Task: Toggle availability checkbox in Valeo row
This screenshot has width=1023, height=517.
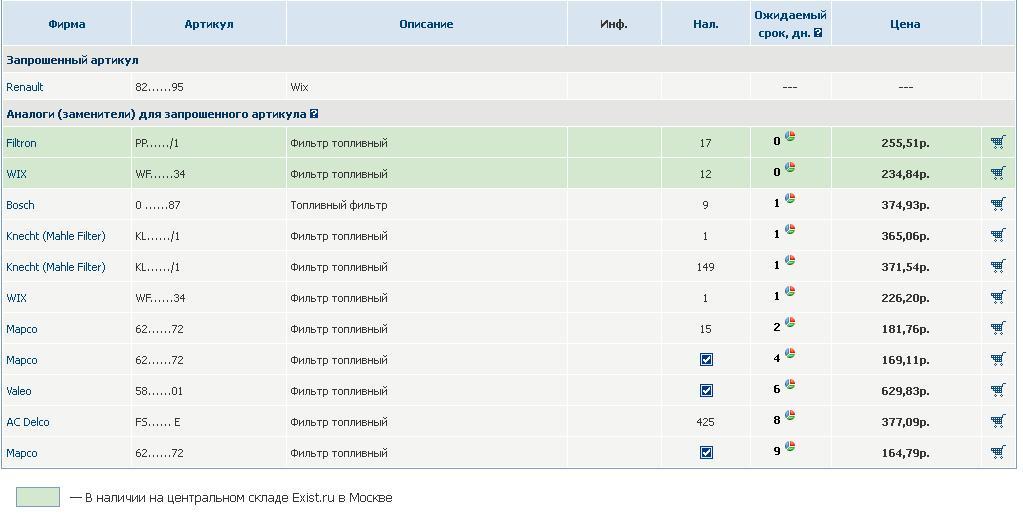Action: (x=706, y=390)
